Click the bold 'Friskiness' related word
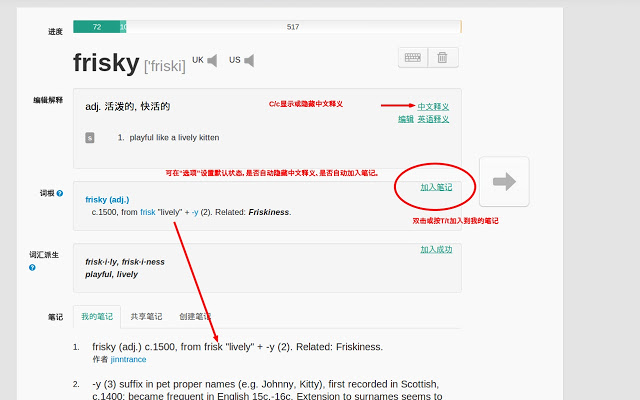Viewport: 640px width, 400px height. [x=269, y=212]
